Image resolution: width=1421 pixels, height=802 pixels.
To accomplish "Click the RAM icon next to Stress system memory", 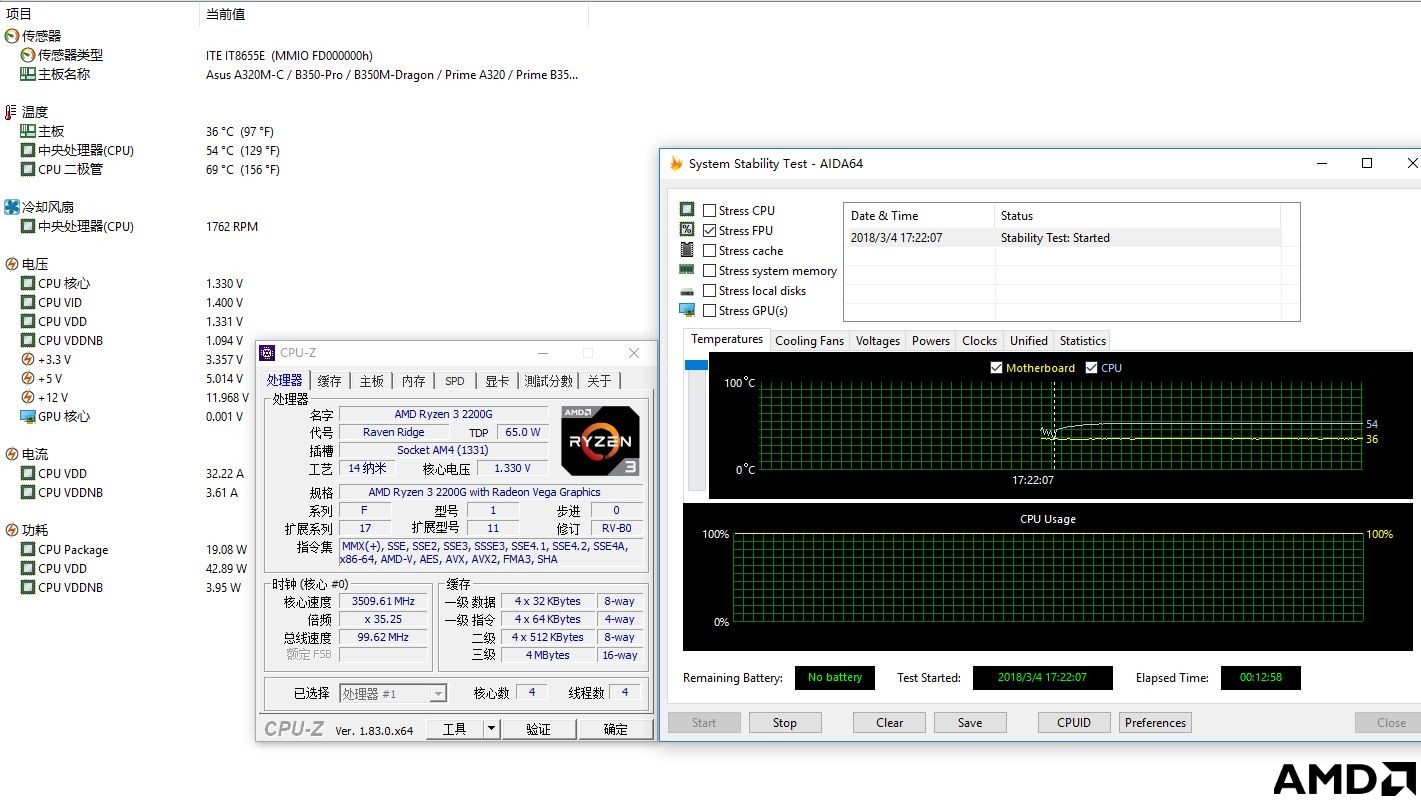I will point(687,270).
